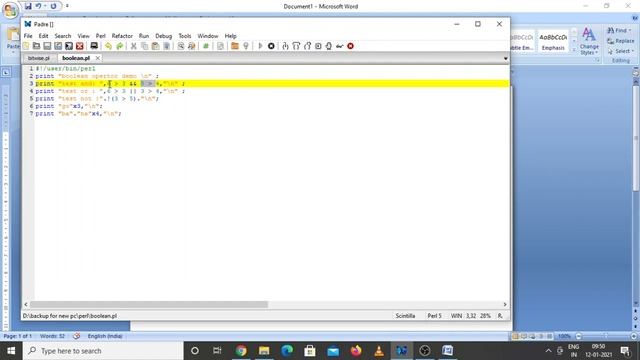
Task: Click the "test or" print line
Action: (x=110, y=91)
